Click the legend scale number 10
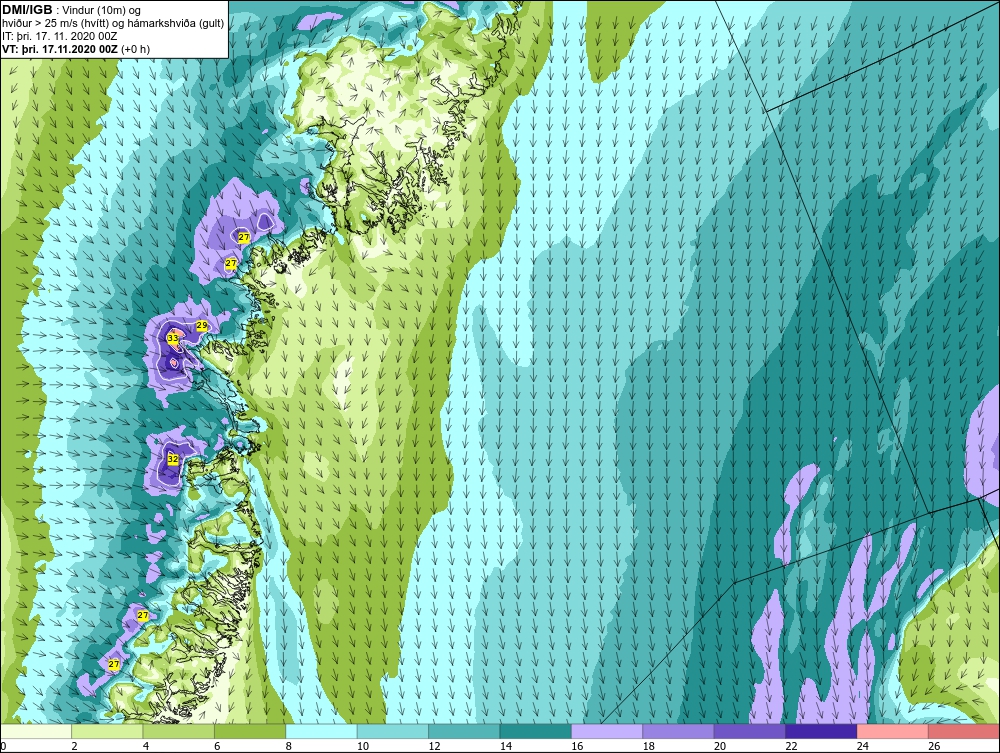 (363, 747)
